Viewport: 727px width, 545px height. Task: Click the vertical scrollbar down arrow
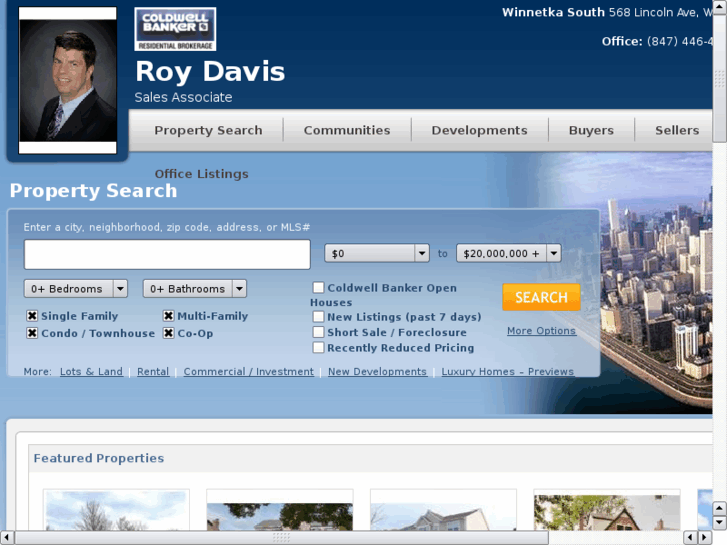(719, 523)
